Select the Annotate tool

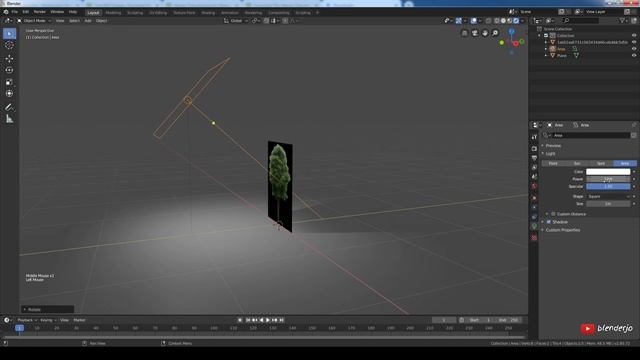coord(9,107)
